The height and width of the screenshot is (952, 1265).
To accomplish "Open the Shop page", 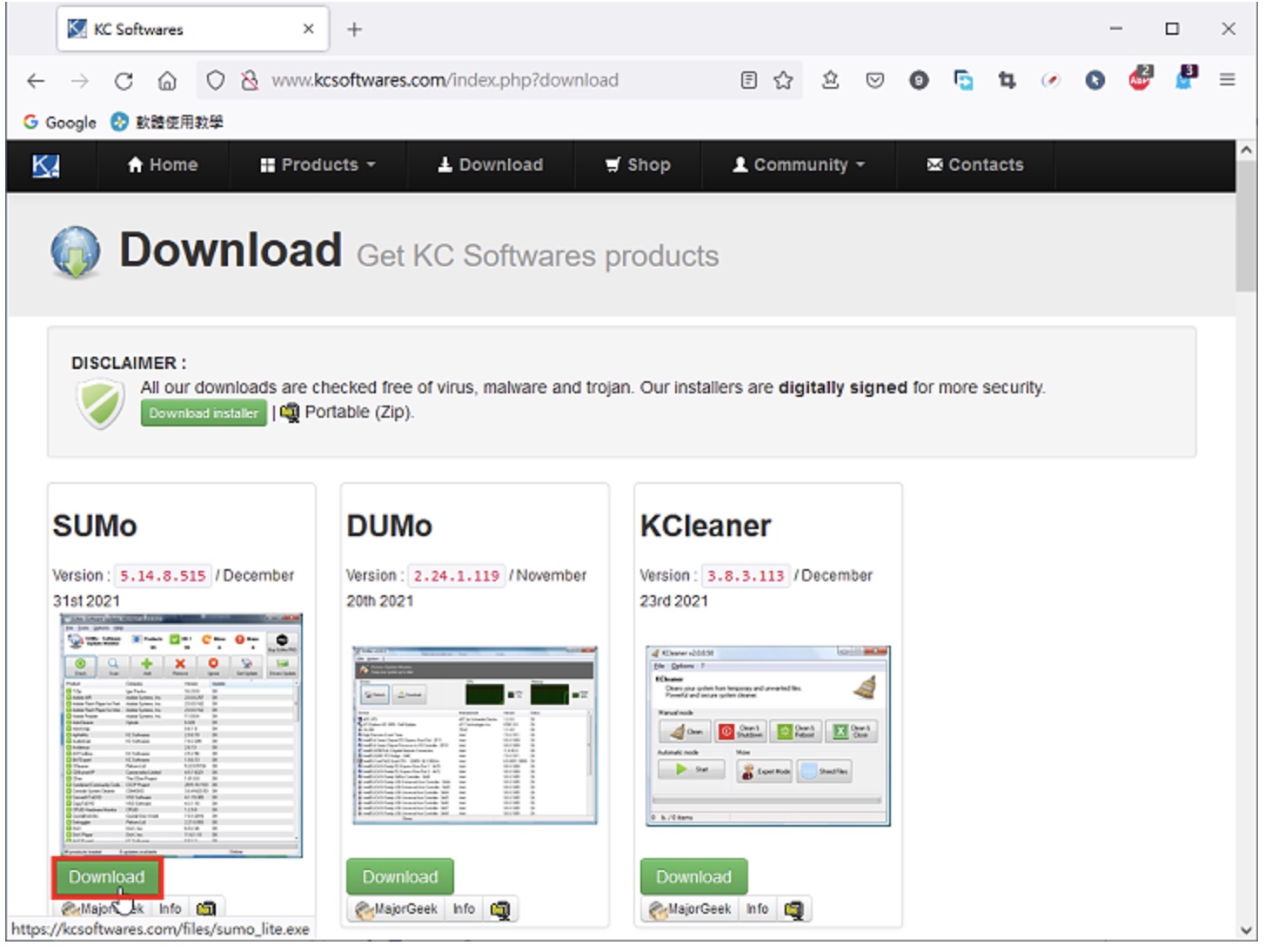I will click(x=638, y=165).
